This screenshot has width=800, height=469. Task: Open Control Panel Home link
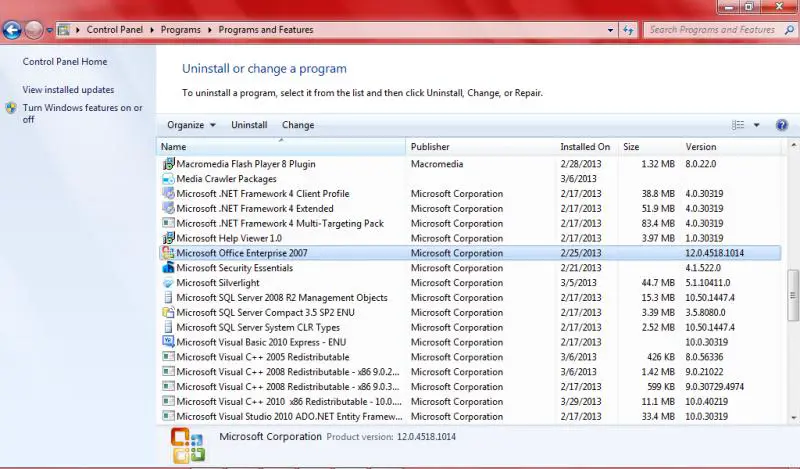coord(65,61)
